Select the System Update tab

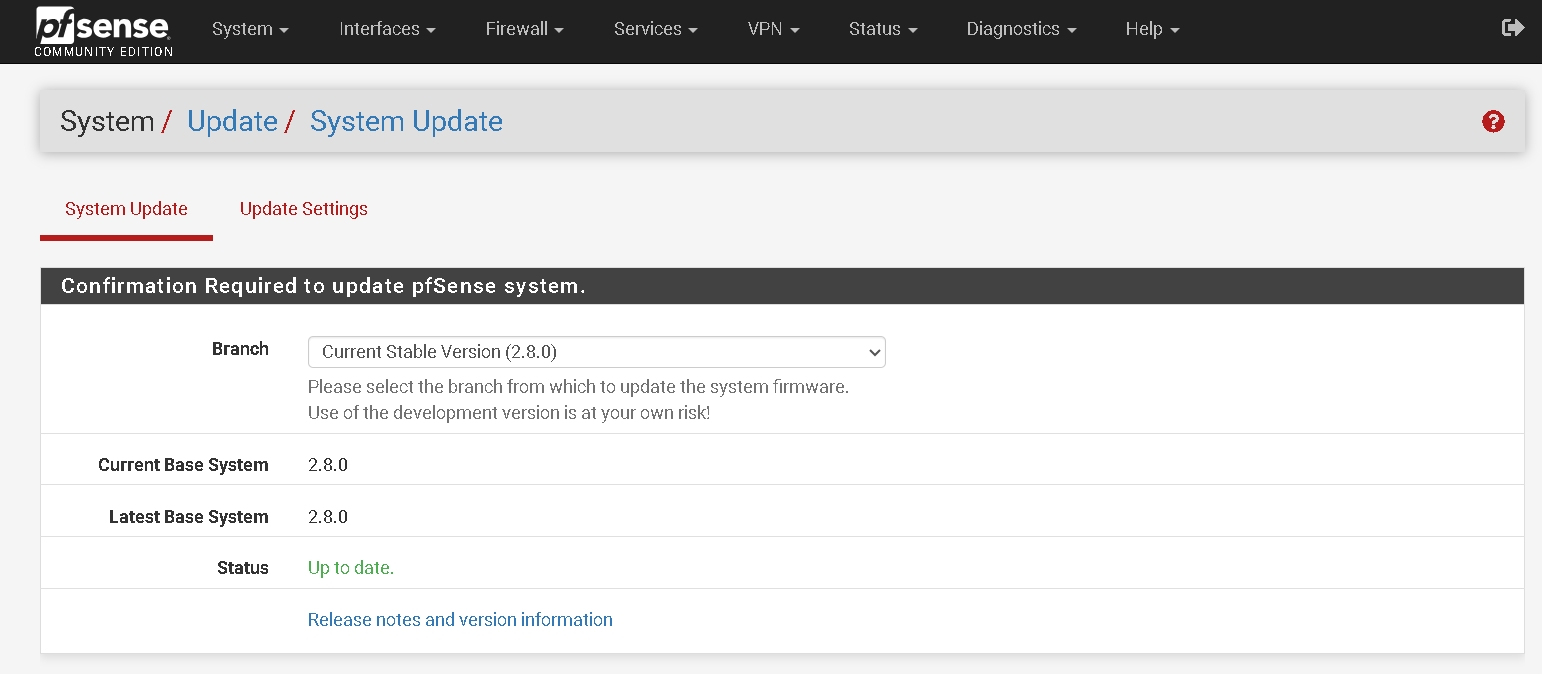pyautogui.click(x=126, y=209)
